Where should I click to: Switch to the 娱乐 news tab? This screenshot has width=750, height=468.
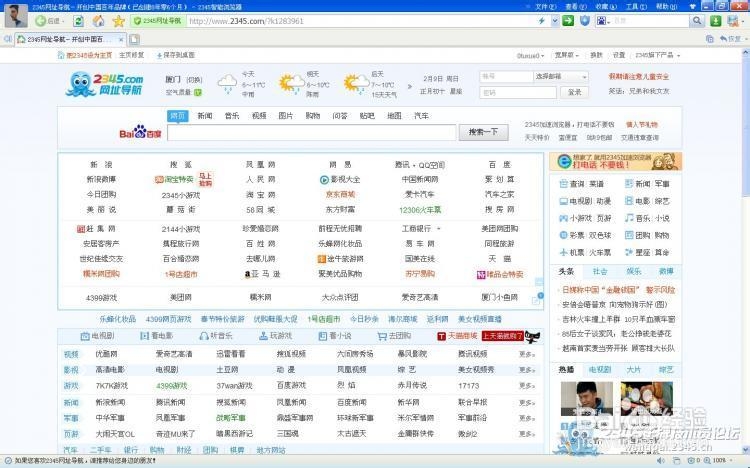coord(633,271)
